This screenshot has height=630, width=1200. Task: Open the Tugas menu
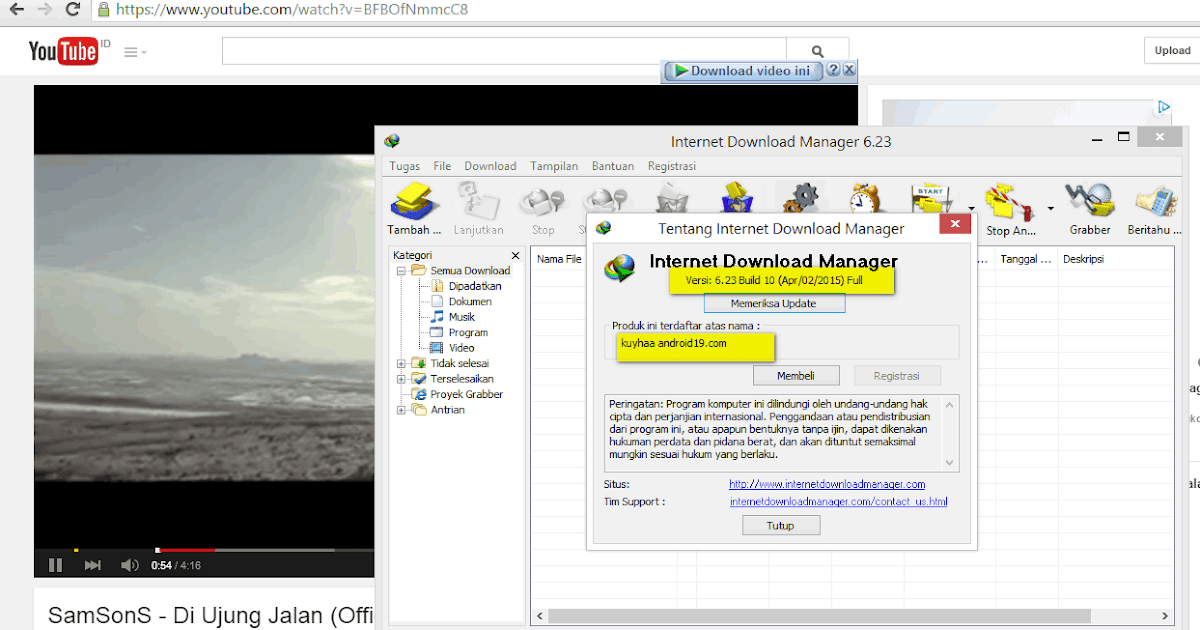click(404, 166)
